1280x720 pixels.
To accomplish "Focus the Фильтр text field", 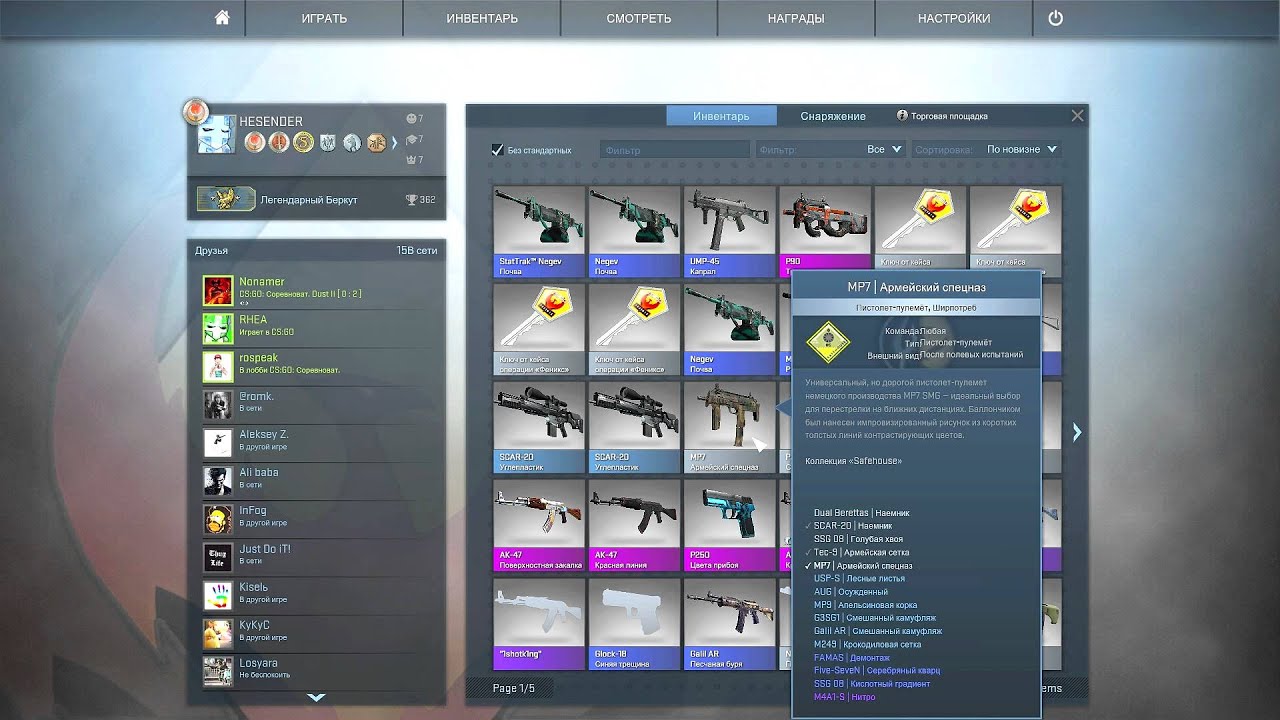I will coord(675,150).
